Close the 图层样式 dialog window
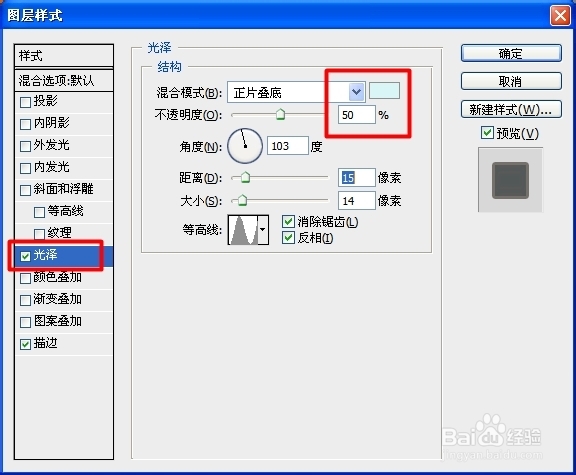This screenshot has width=576, height=475. click(x=560, y=16)
